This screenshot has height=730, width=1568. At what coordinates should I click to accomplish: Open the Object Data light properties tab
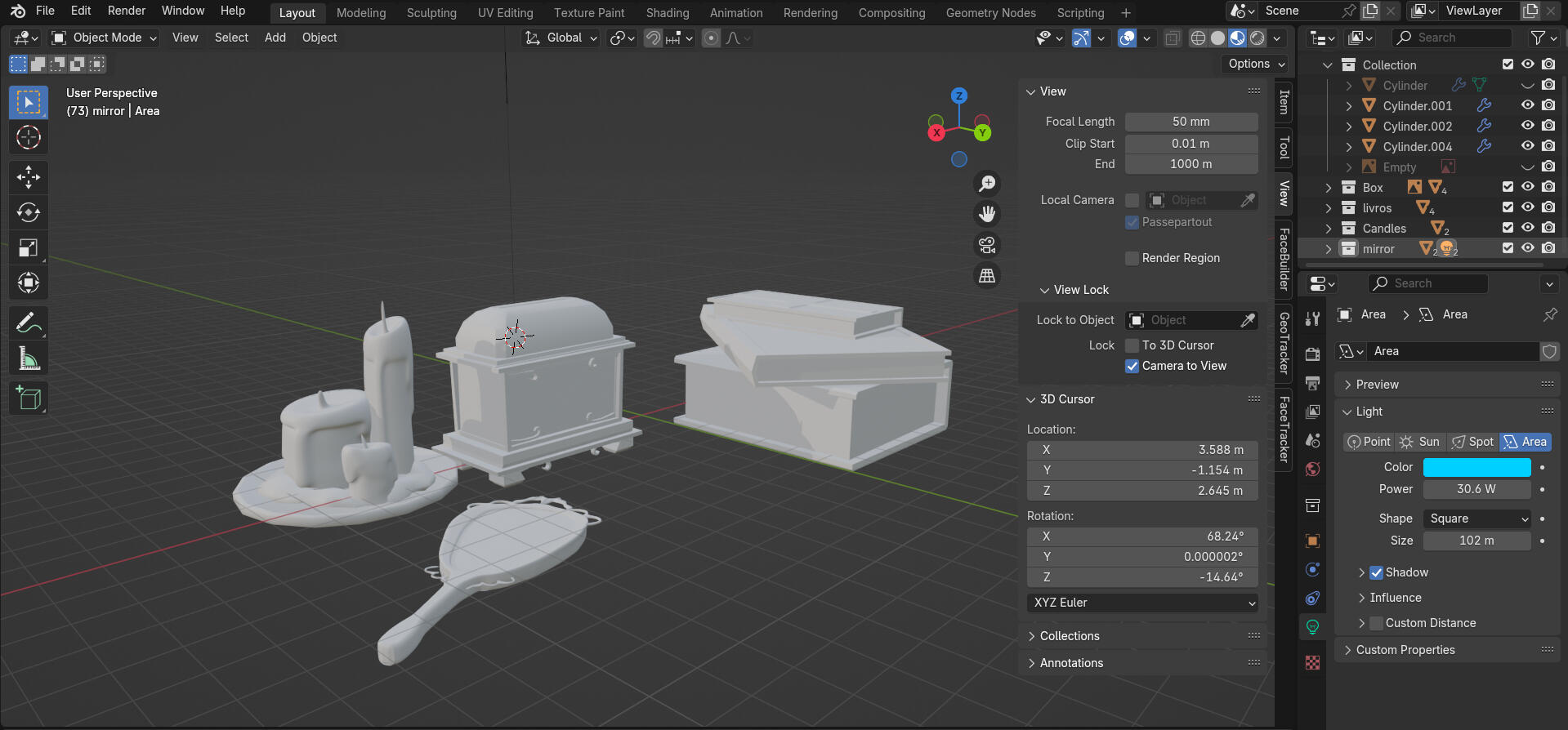1312,627
